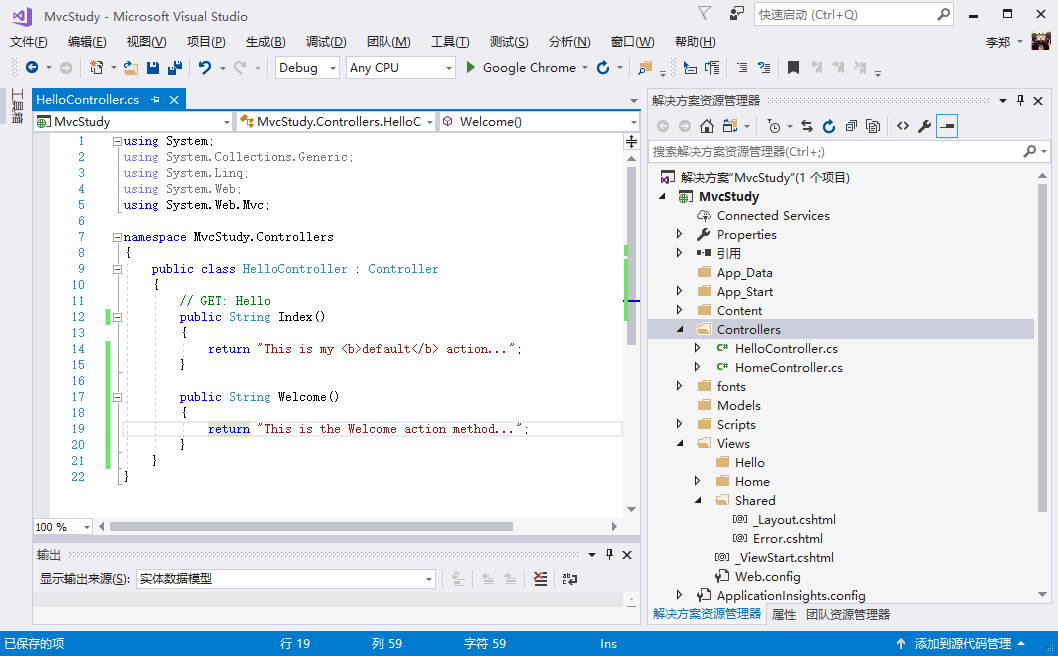The image size is (1058, 656).
Task: Open the 文件(F) menu
Action: point(28,42)
